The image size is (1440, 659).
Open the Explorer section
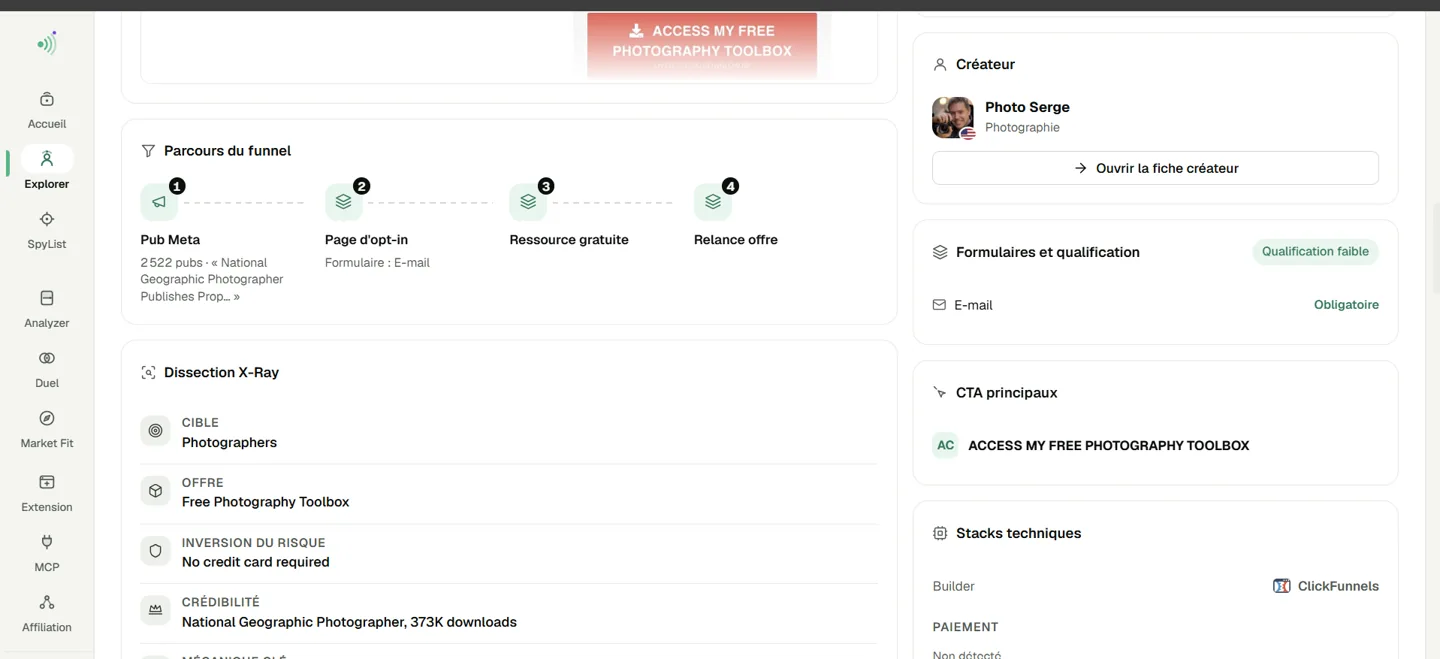coord(47,170)
